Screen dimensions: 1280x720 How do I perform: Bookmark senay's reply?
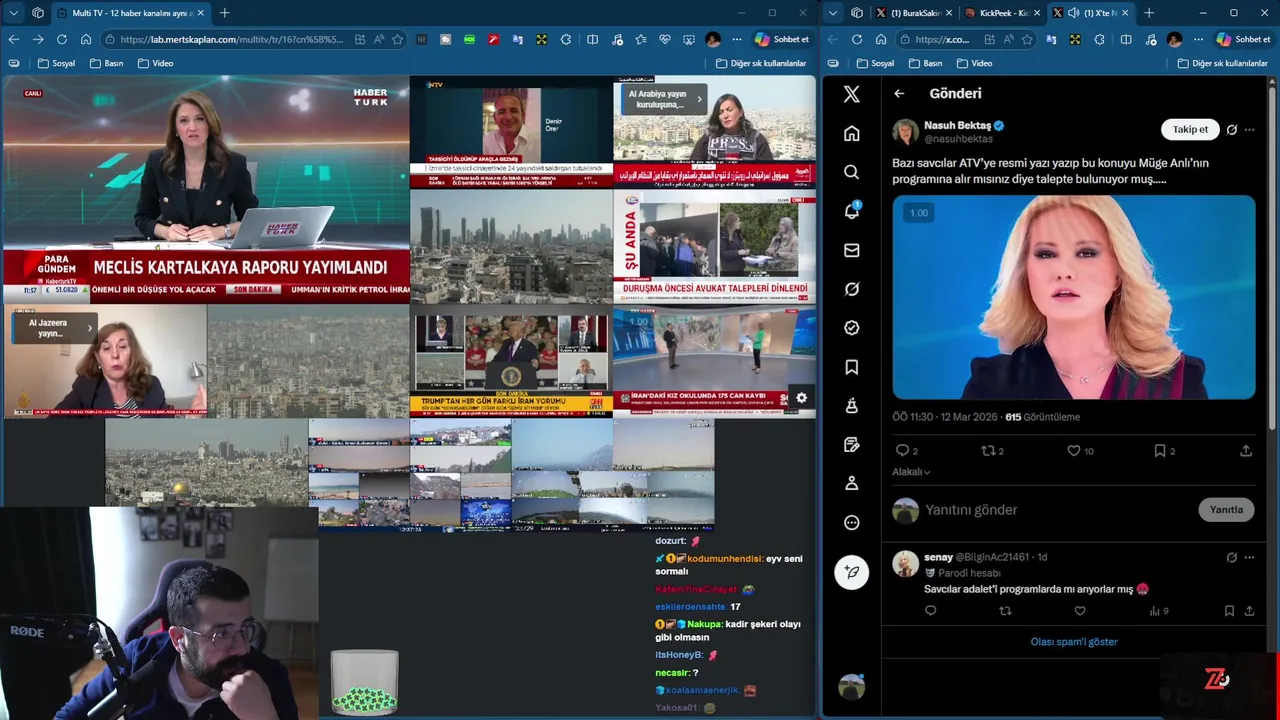click(1229, 611)
